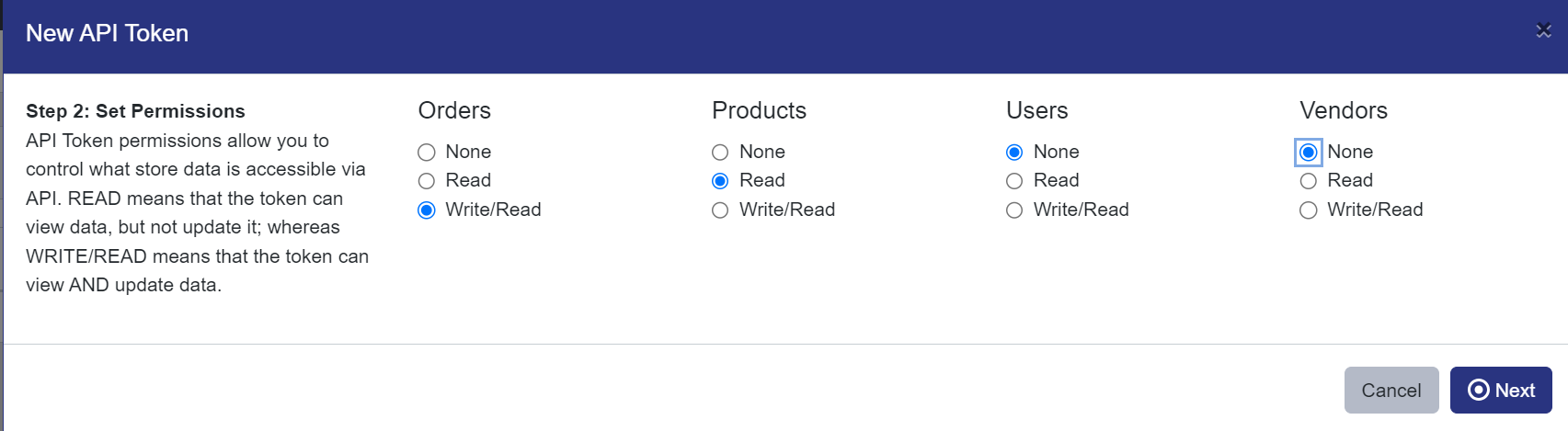The image size is (1568, 431).
Task: Grant Write/Read access for Users
Action: click(1014, 210)
